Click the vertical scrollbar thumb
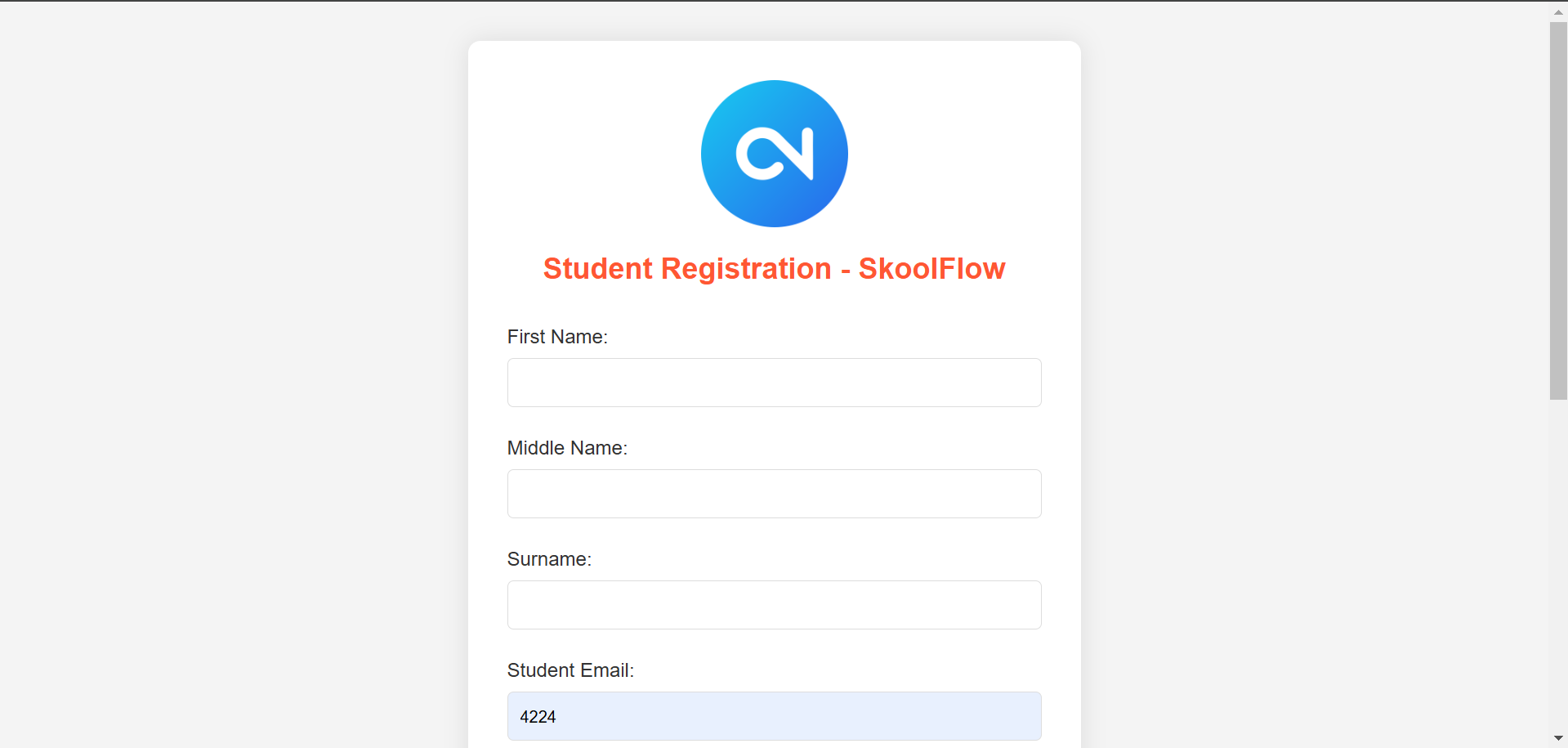Image resolution: width=1568 pixels, height=748 pixels. pyautogui.click(x=1558, y=211)
